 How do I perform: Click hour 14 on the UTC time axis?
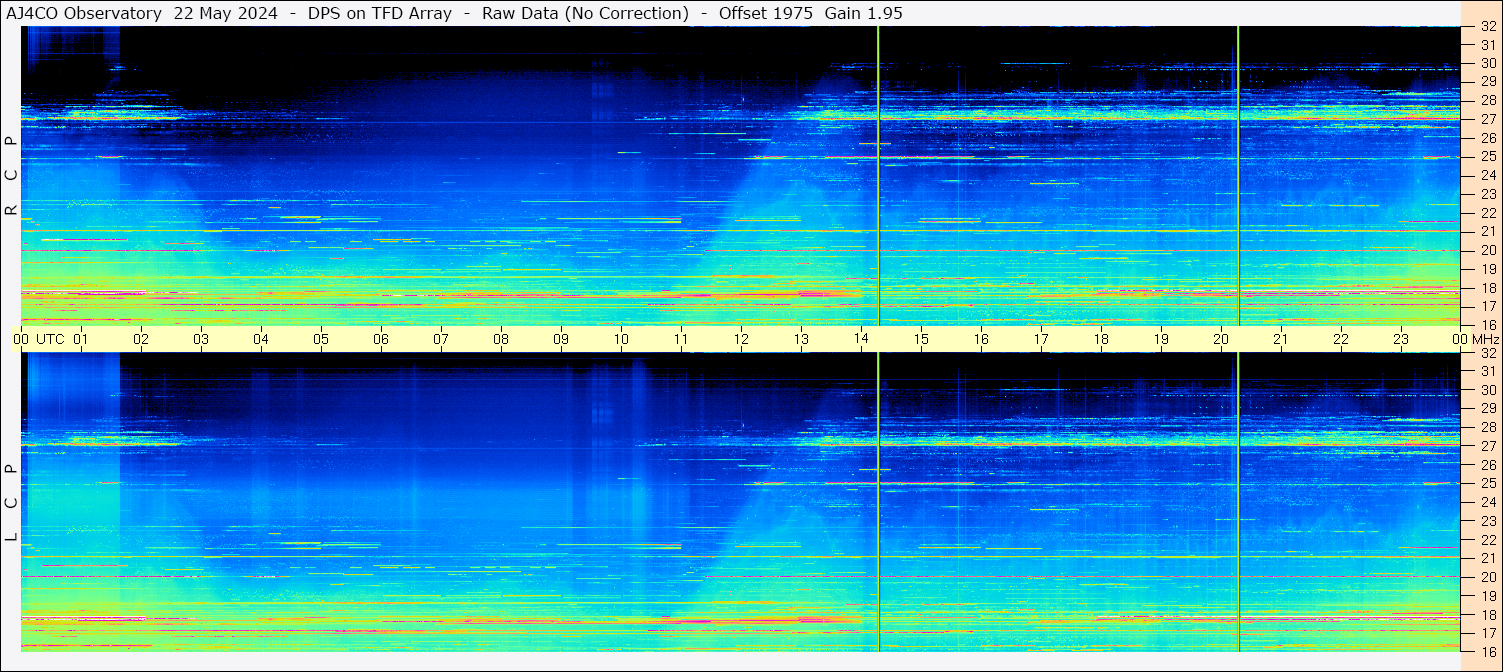861,339
